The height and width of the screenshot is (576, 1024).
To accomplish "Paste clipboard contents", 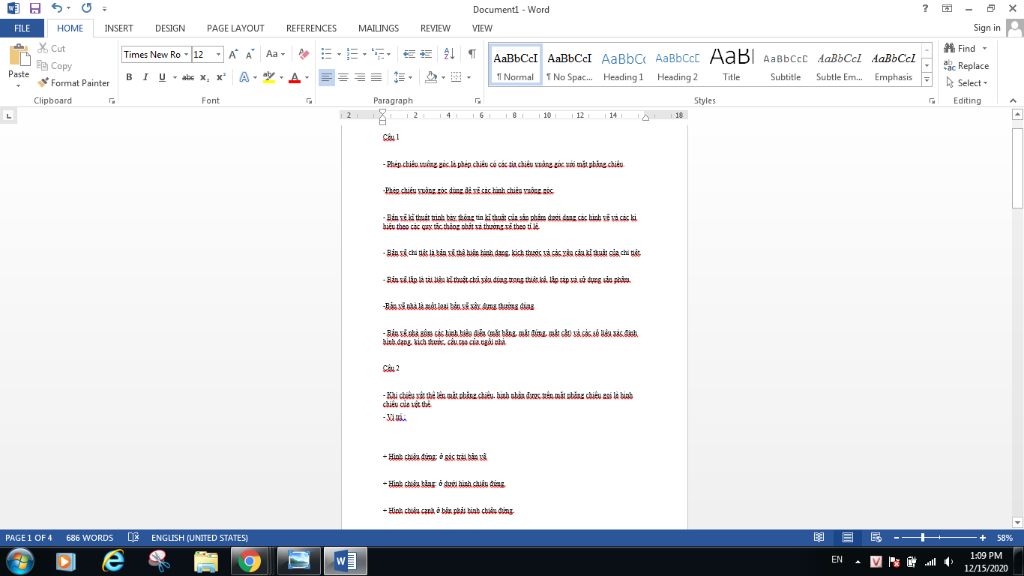I will 18,65.
